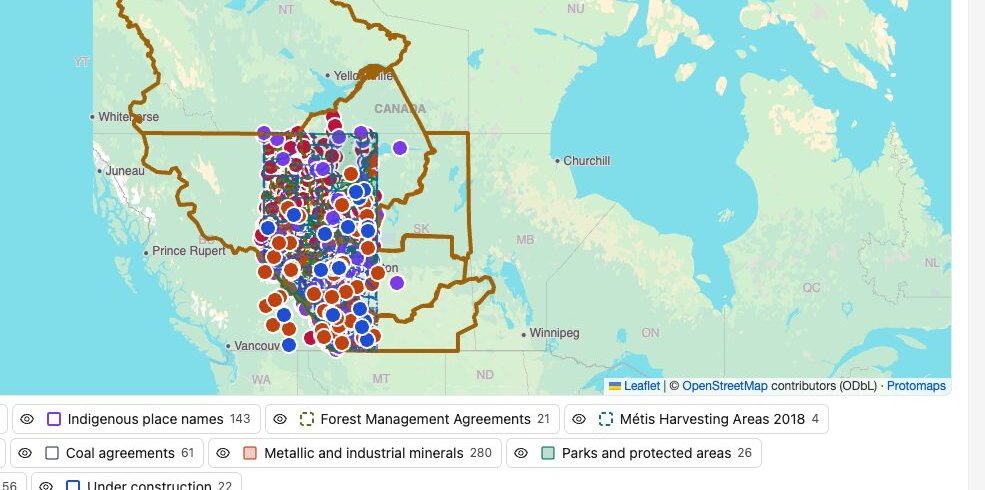Select Metallic and industrial minerals label
This screenshot has width=985, height=490.
coord(364,453)
